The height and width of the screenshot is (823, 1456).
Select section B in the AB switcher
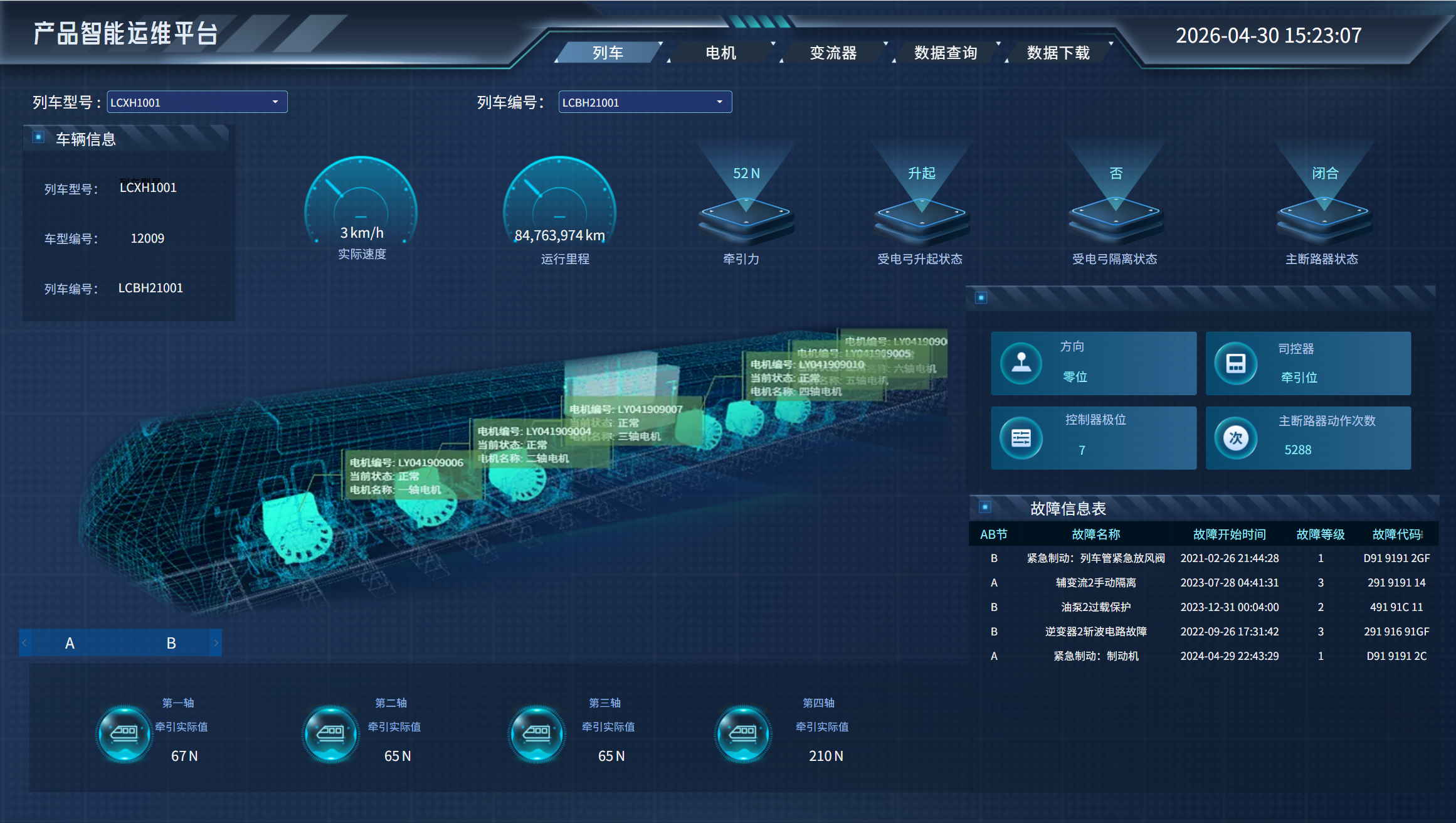(x=171, y=643)
